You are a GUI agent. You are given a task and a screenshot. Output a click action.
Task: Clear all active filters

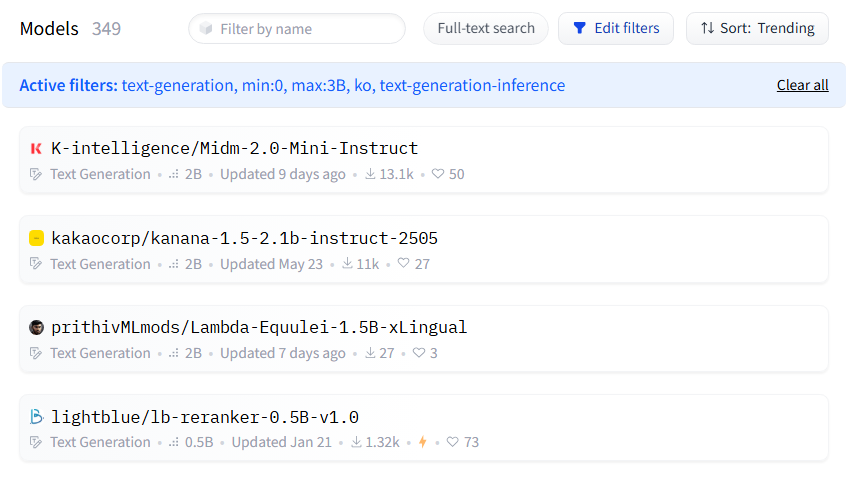tap(803, 85)
